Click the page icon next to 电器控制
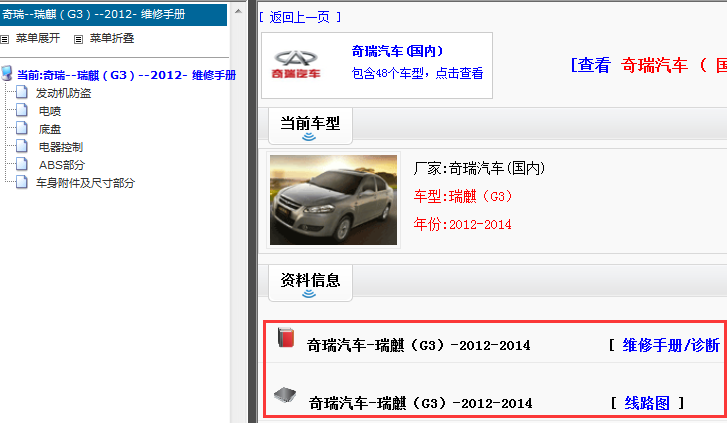 [x=22, y=146]
